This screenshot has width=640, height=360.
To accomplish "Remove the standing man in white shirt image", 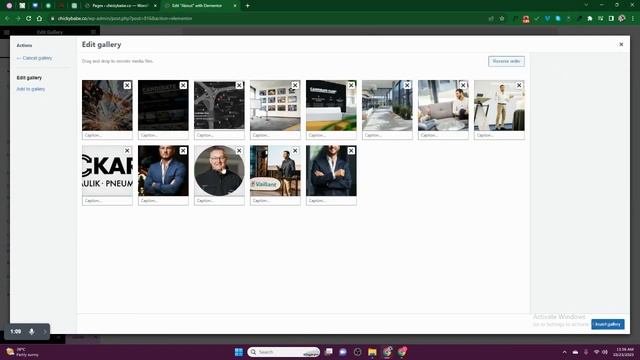I will coord(519,85).
